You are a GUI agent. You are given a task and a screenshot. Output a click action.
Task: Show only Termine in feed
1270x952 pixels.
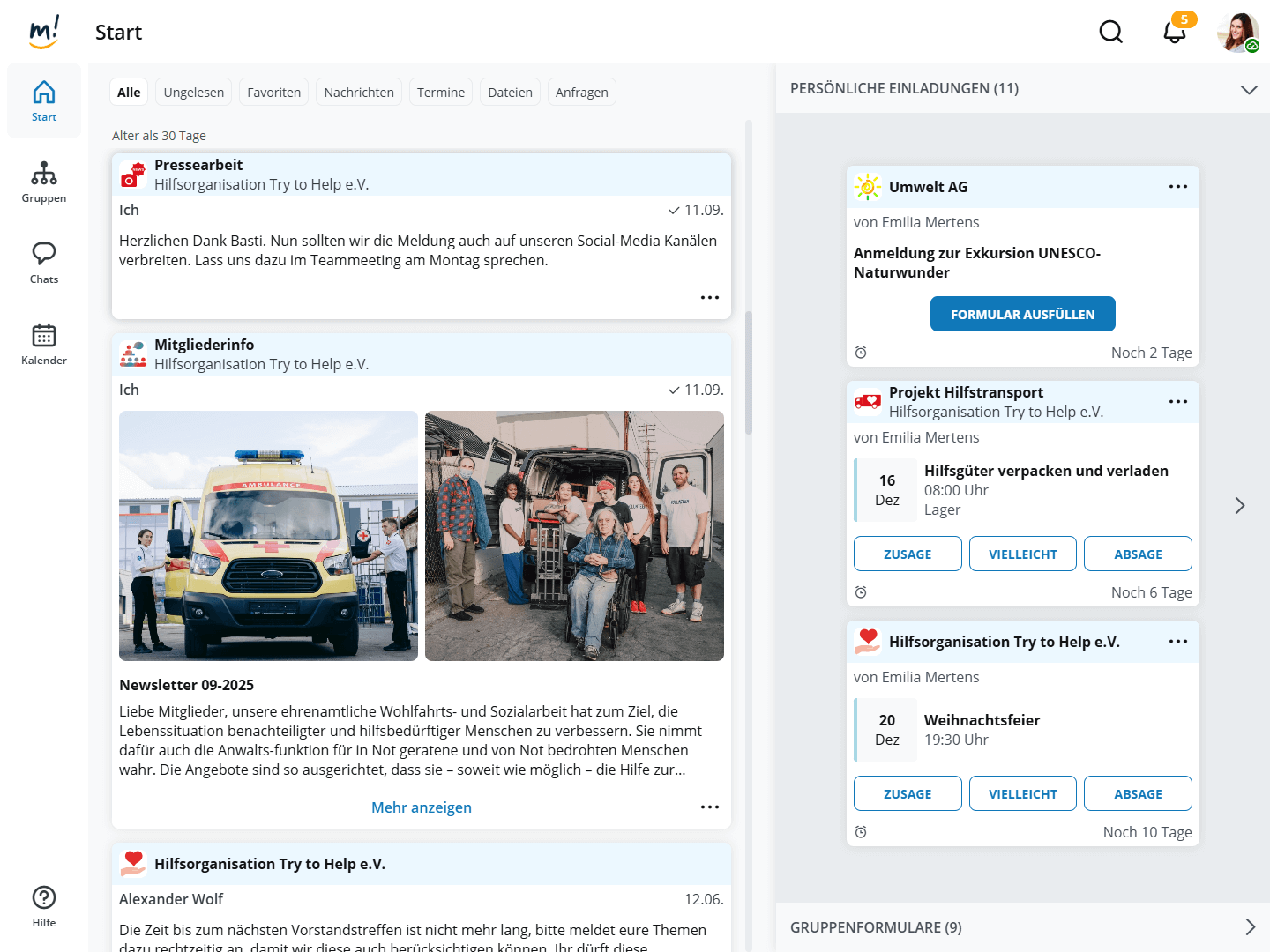(440, 93)
